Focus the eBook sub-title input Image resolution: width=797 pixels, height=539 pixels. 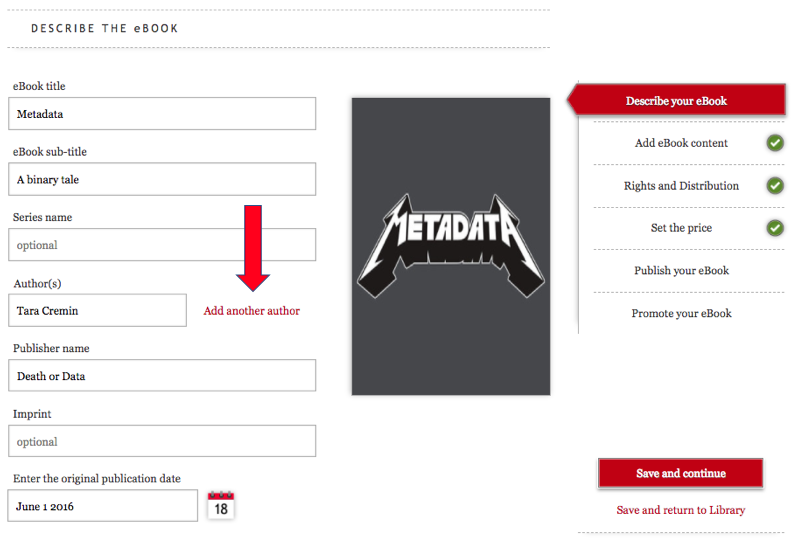[164, 180]
